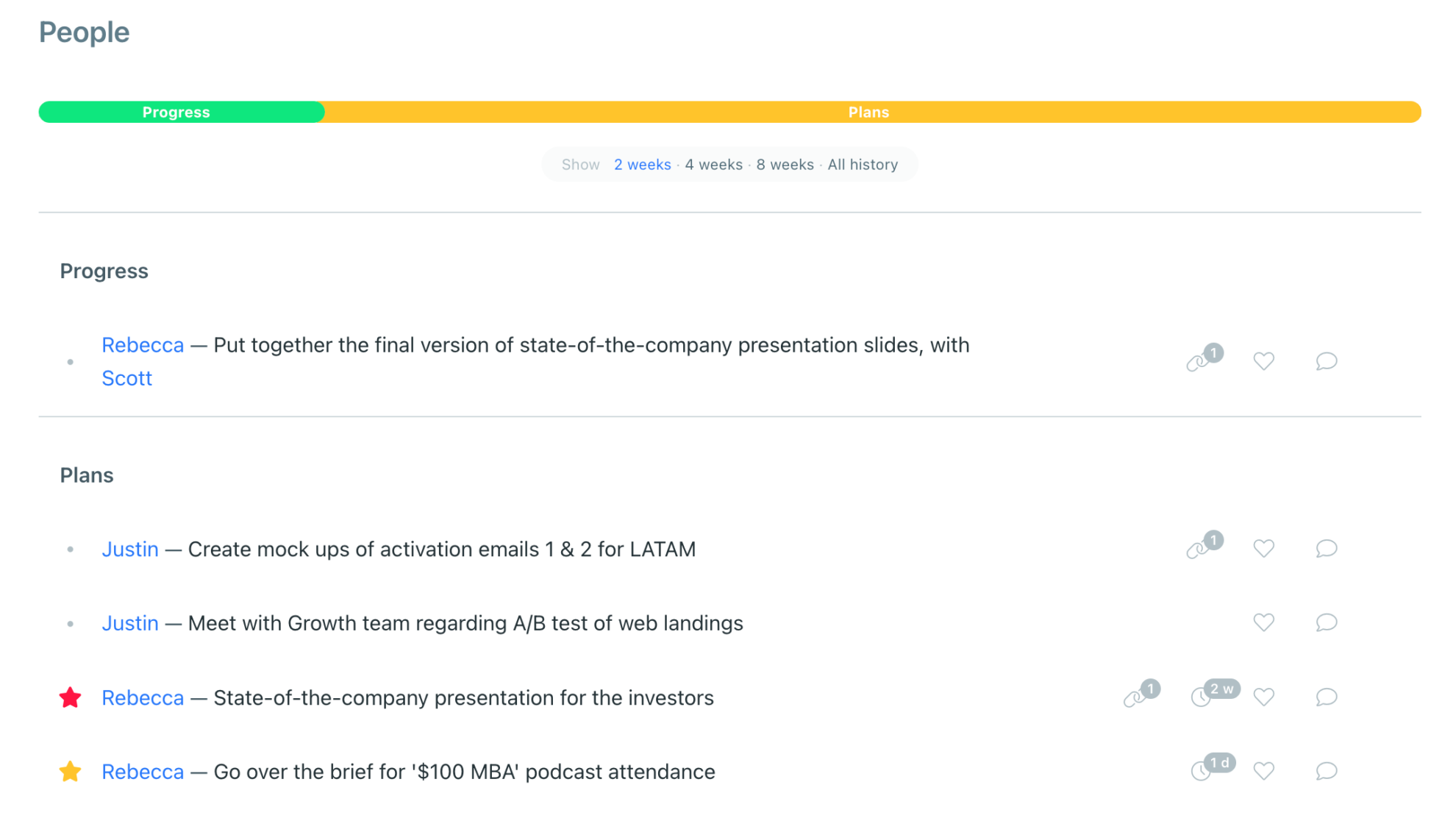Image resolution: width=1456 pixels, height=821 pixels.
Task: Toggle the yellow star on the podcast attendance plan
Action: pyautogui.click(x=70, y=771)
